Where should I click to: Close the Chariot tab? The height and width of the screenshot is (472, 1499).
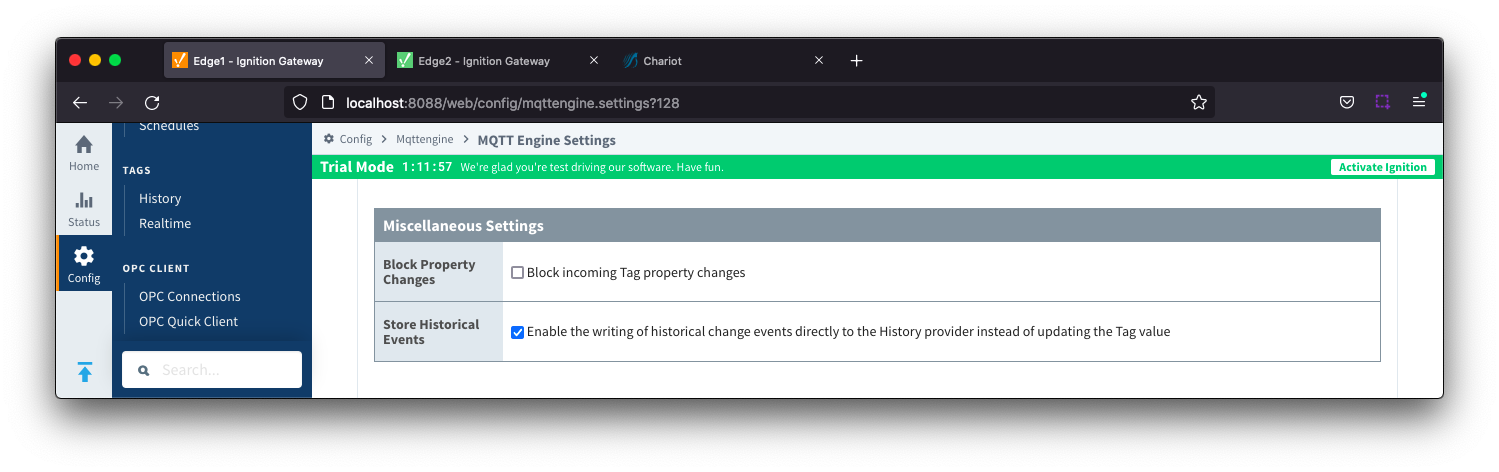pyautogui.click(x=819, y=61)
